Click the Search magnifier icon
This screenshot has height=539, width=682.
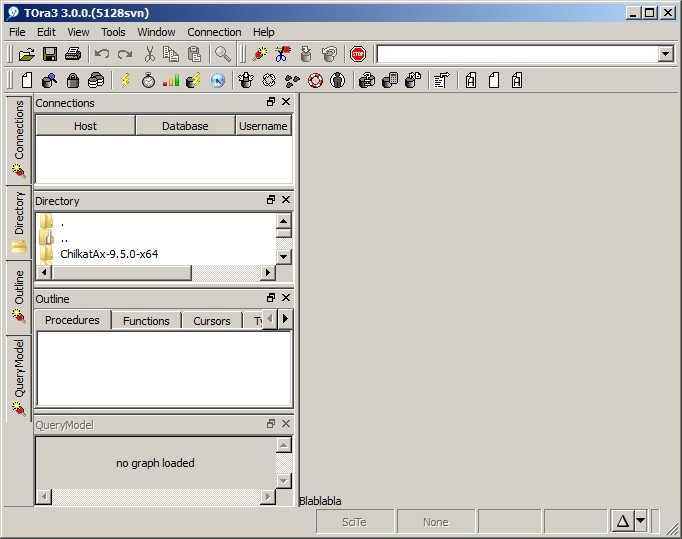(223, 54)
